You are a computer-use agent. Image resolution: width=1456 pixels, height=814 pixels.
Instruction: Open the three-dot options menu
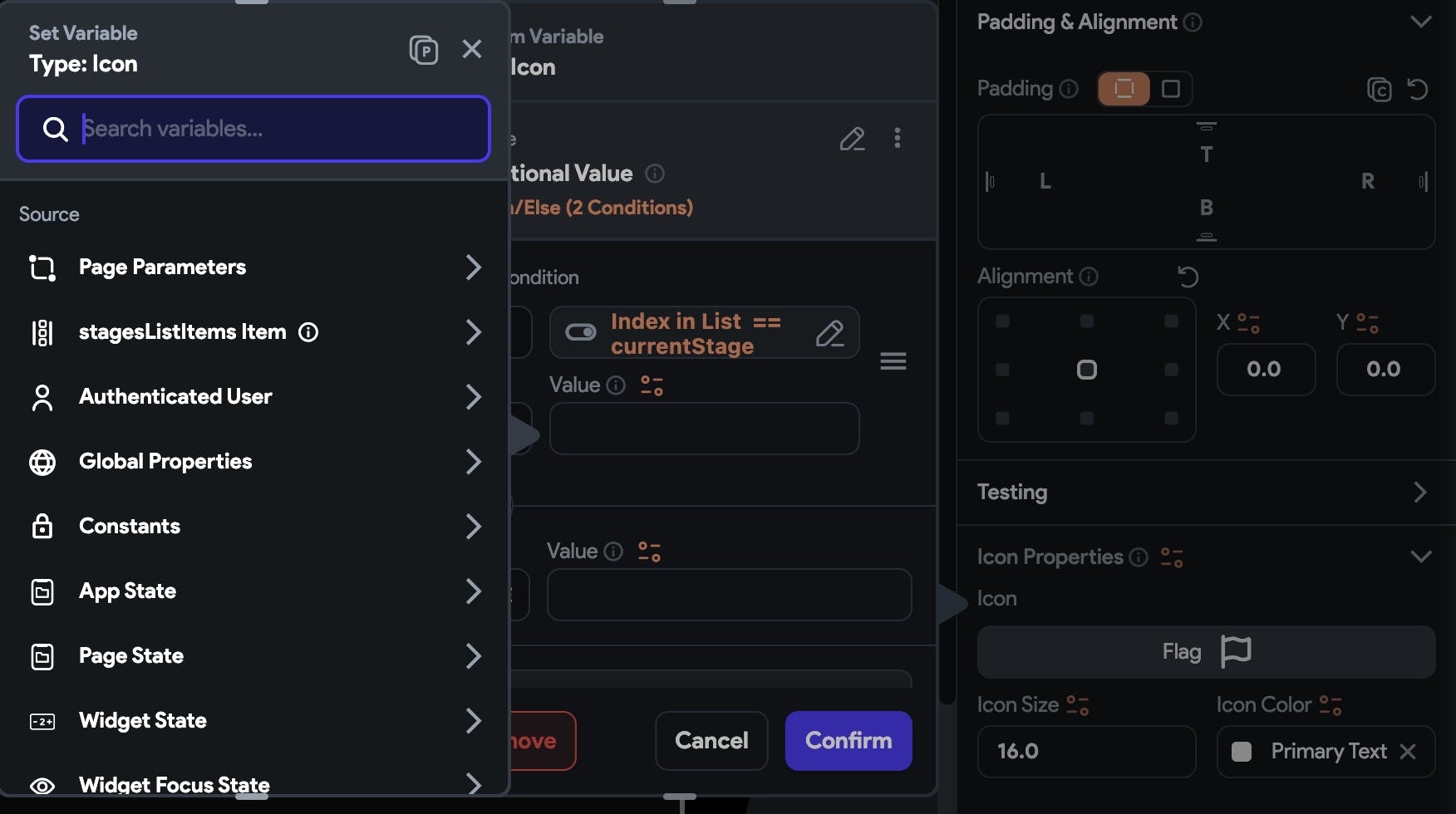(898, 138)
